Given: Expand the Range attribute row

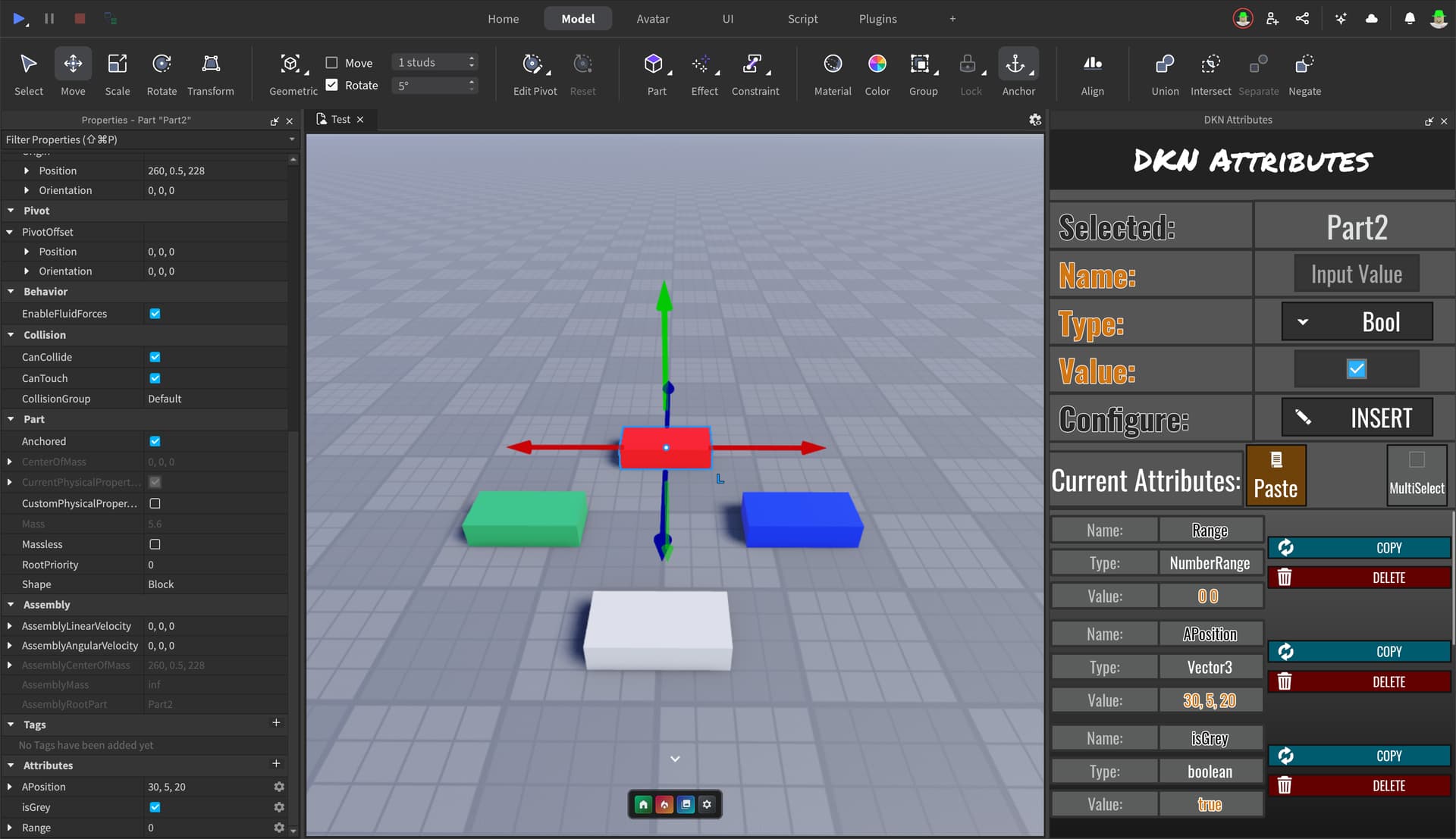Looking at the screenshot, I should pos(10,828).
